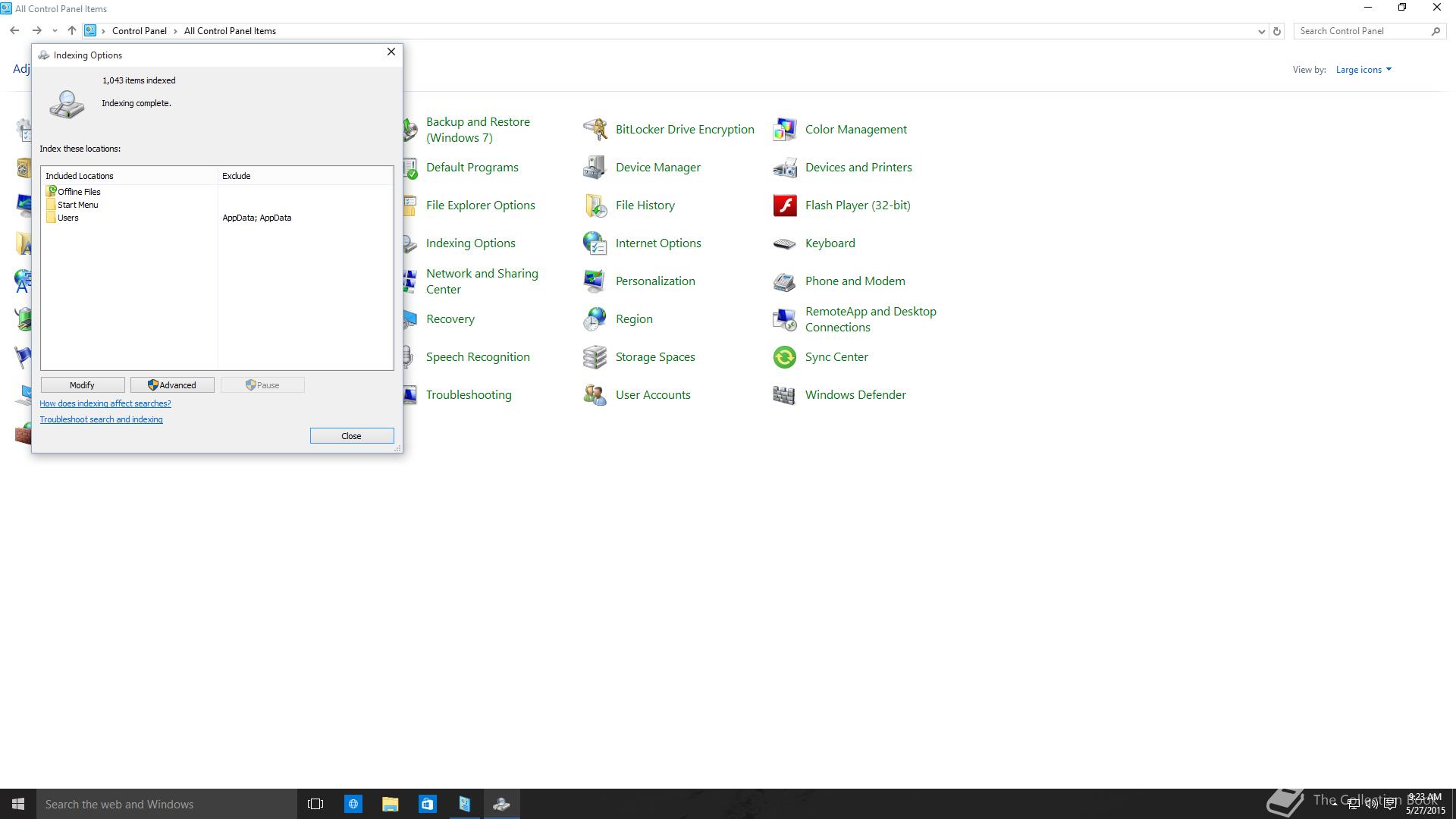1456x819 pixels.
Task: Close the Indexing Options dialog
Action: (x=391, y=52)
